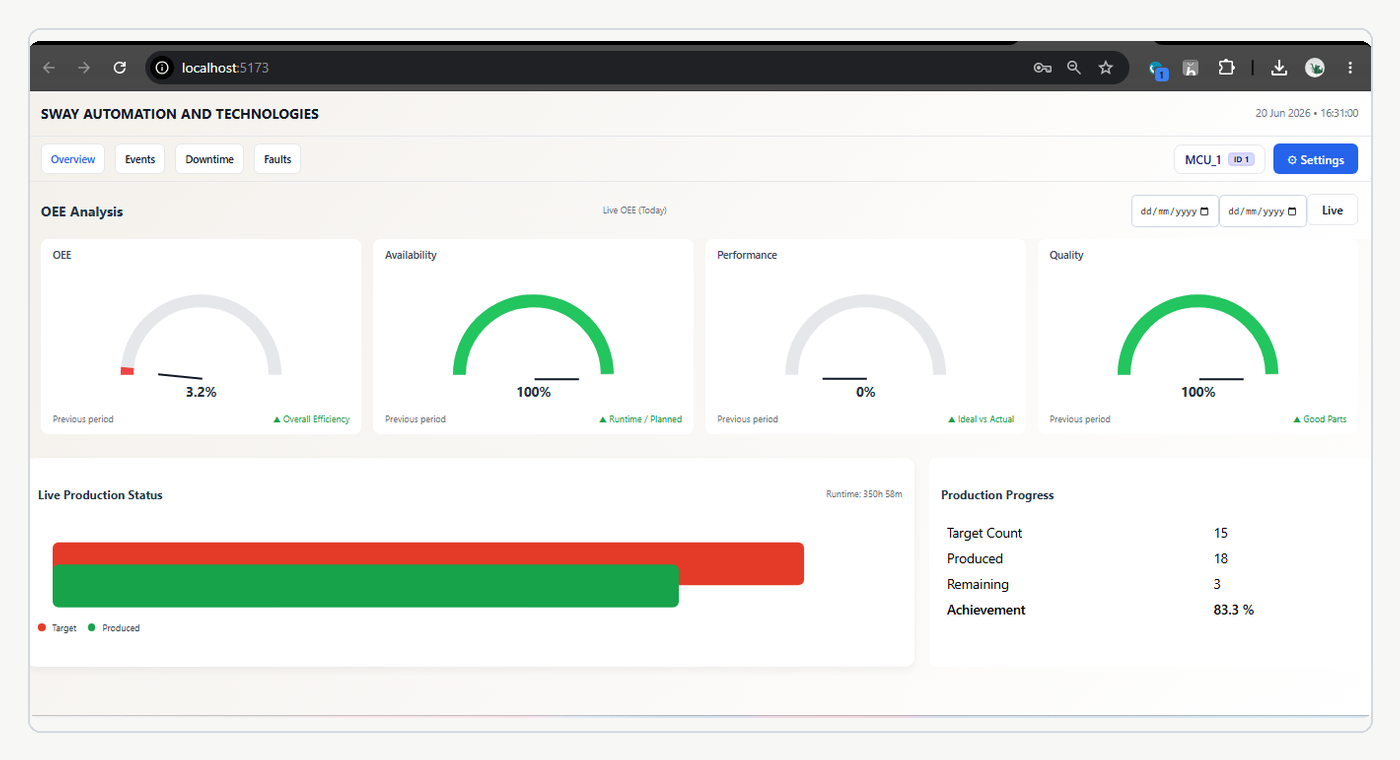Bookmark this page with the star icon
The image size is (1400, 760).
[1106, 68]
